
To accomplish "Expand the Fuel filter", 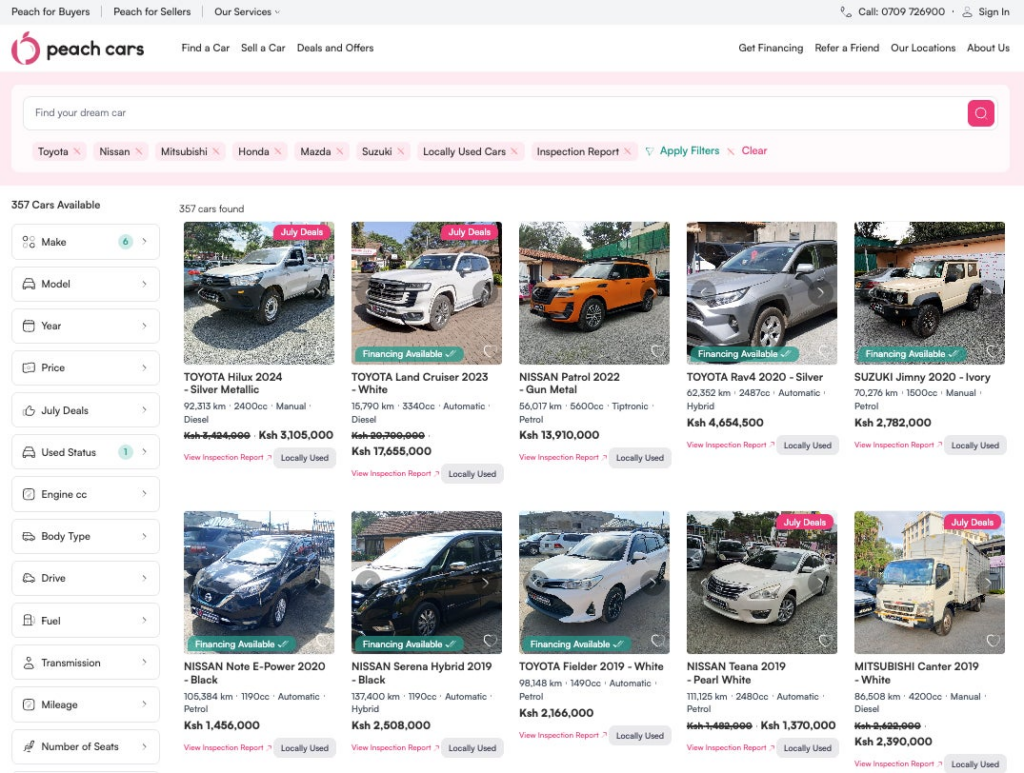I will [x=86, y=620].
